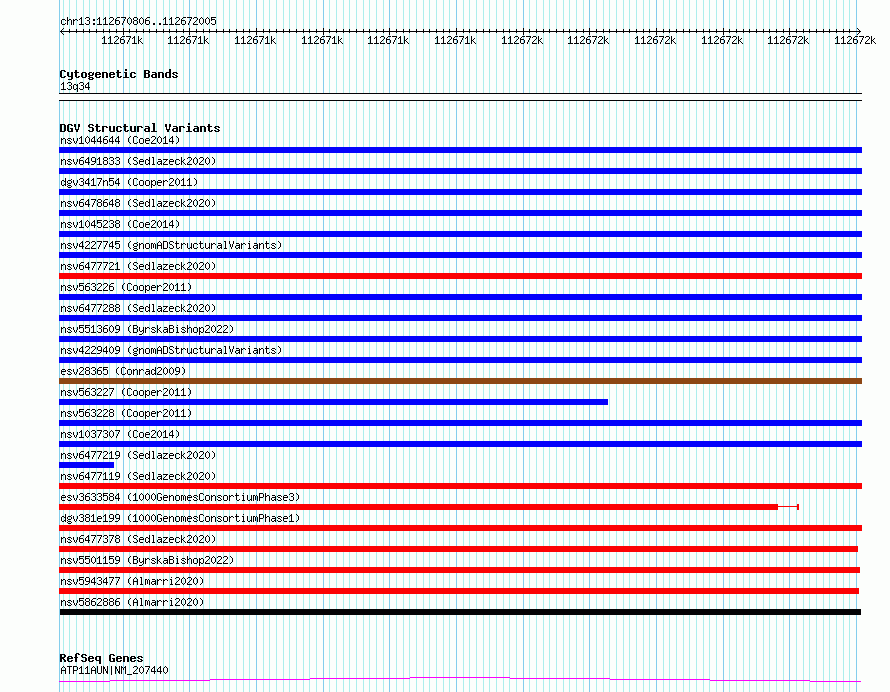The height and width of the screenshot is (692, 890).
Task: Click nsv6477219 (Sedlazeck2020) label
Action: pyautogui.click(x=138, y=455)
